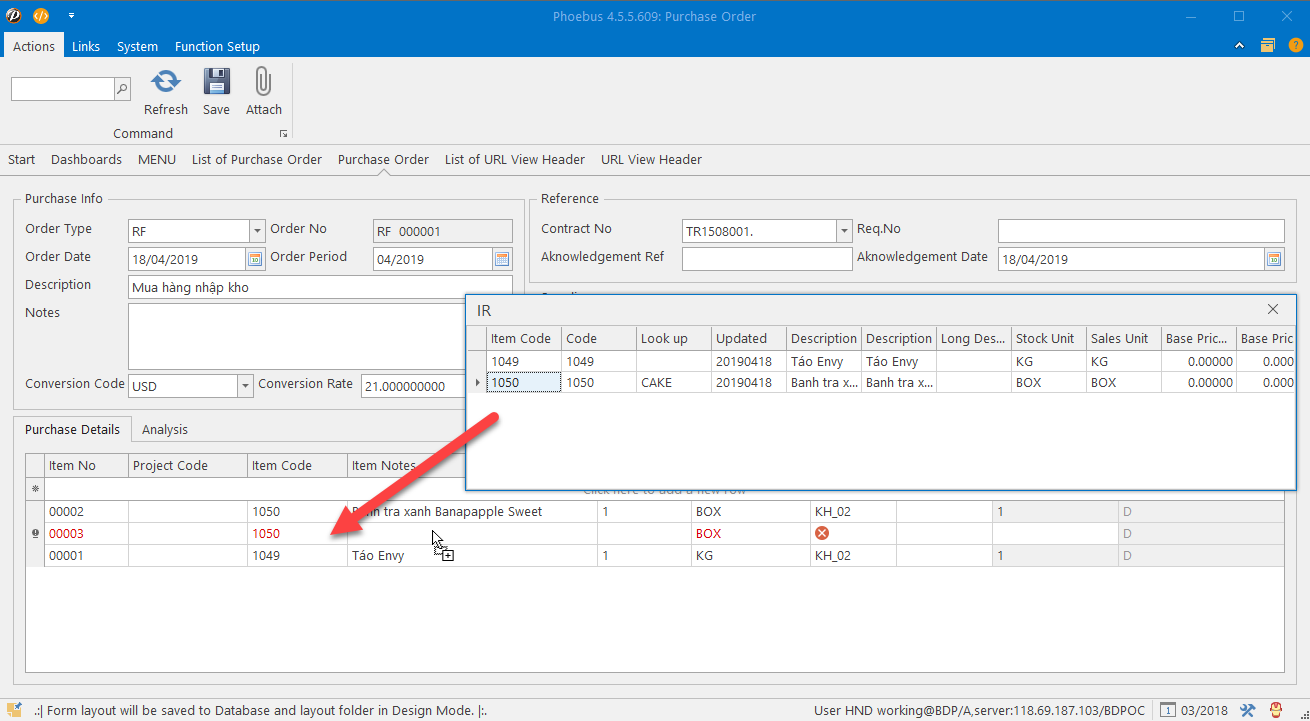This screenshot has width=1310, height=721.
Task: Sort by Item No column header
Action: click(x=87, y=465)
